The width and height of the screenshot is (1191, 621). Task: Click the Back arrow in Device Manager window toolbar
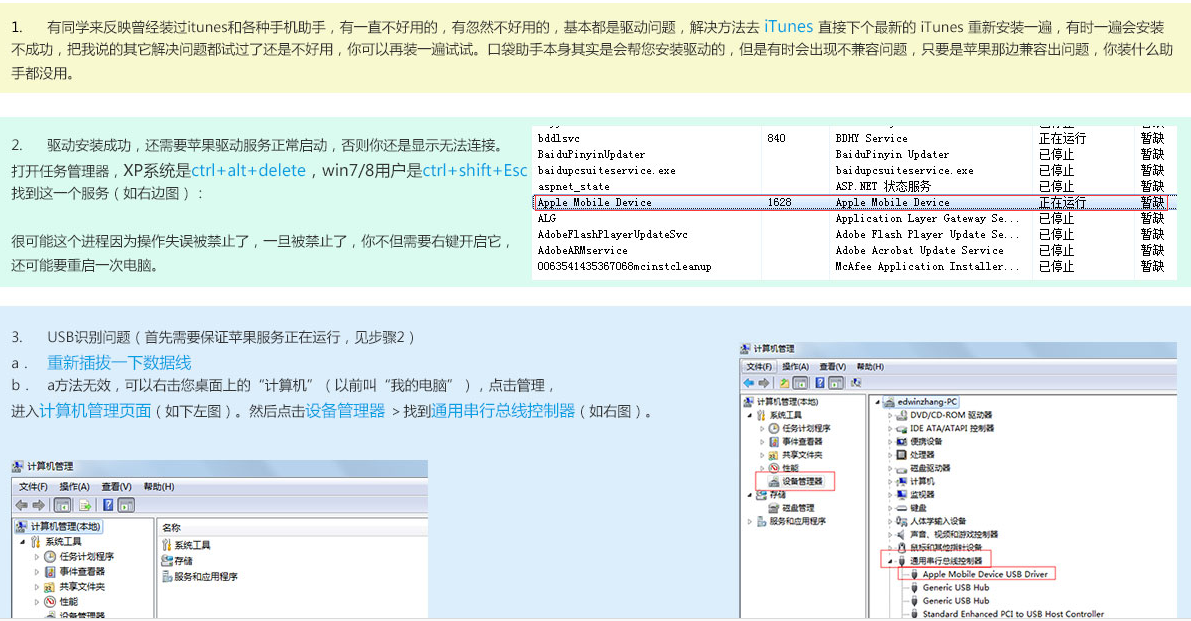(x=749, y=383)
